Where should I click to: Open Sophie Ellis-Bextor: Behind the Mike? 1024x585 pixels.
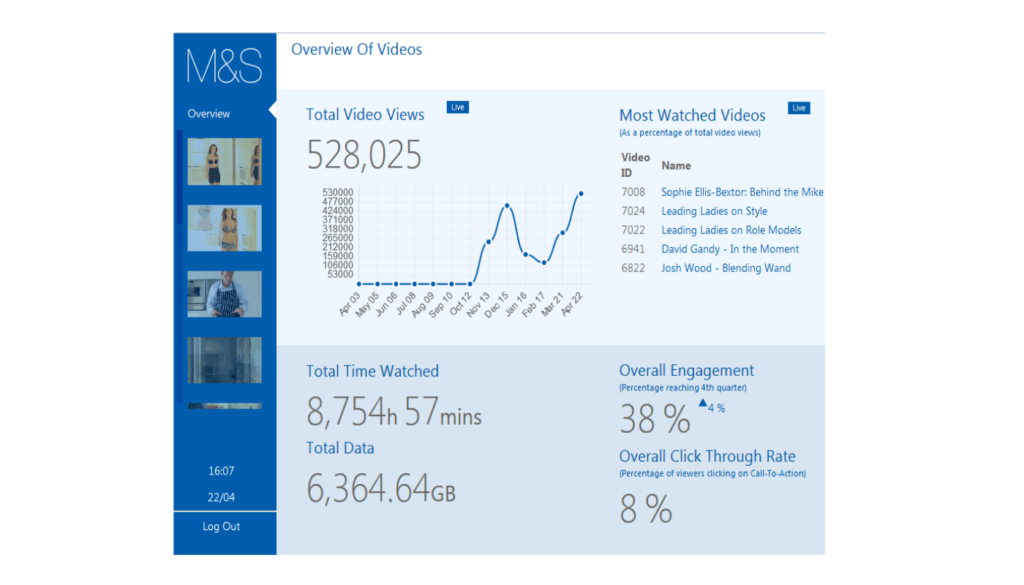[742, 192]
